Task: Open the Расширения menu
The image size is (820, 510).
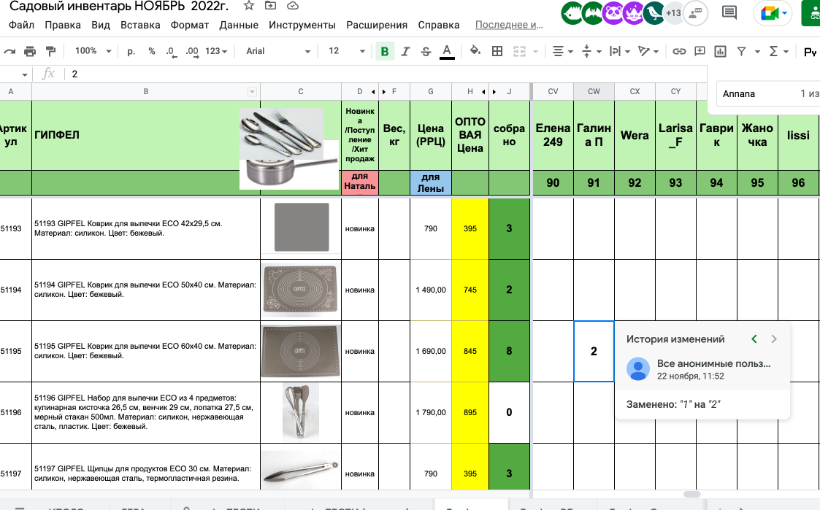Action: click(382, 24)
